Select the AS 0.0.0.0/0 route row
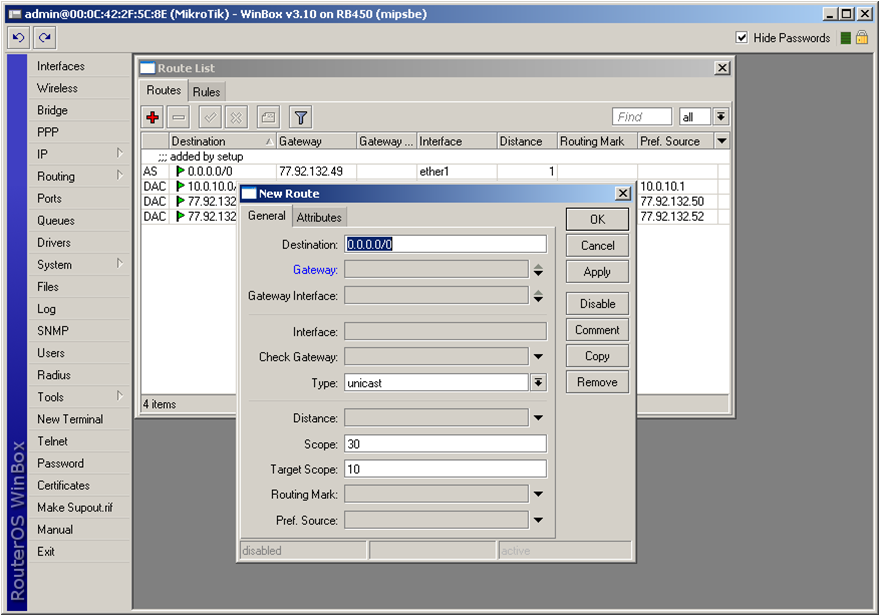The width and height of the screenshot is (880, 616). [x=436, y=171]
